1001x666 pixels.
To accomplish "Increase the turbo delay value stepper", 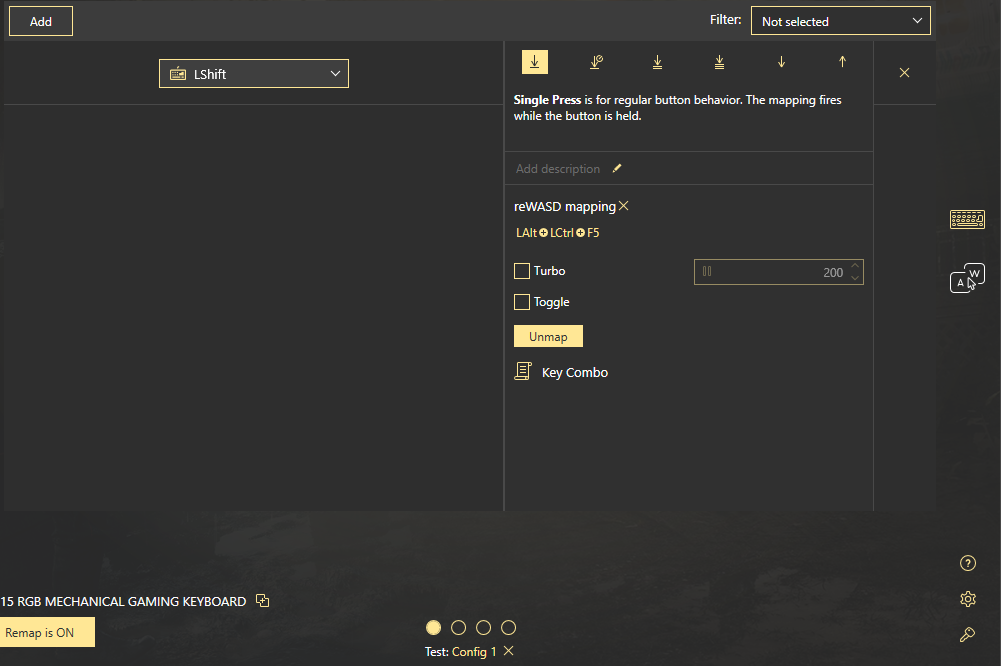I will click(854, 267).
